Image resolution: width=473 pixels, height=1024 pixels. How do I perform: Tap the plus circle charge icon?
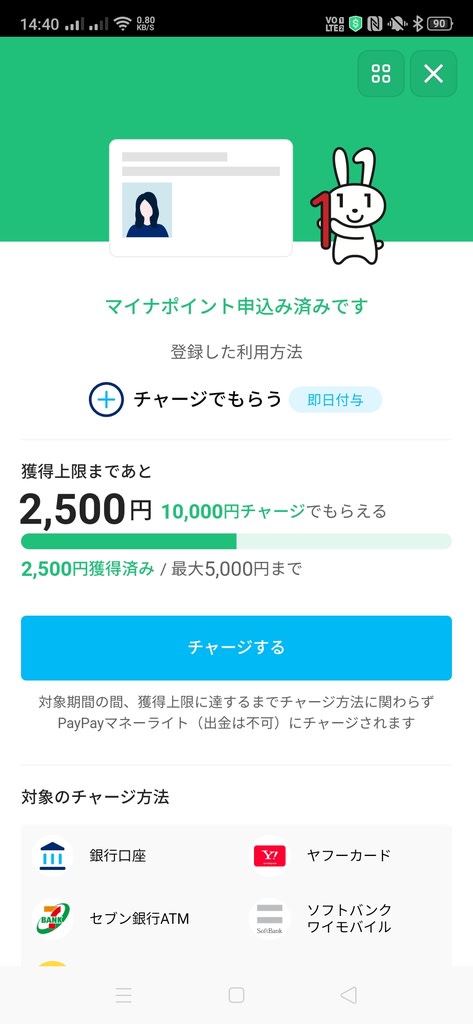(106, 399)
